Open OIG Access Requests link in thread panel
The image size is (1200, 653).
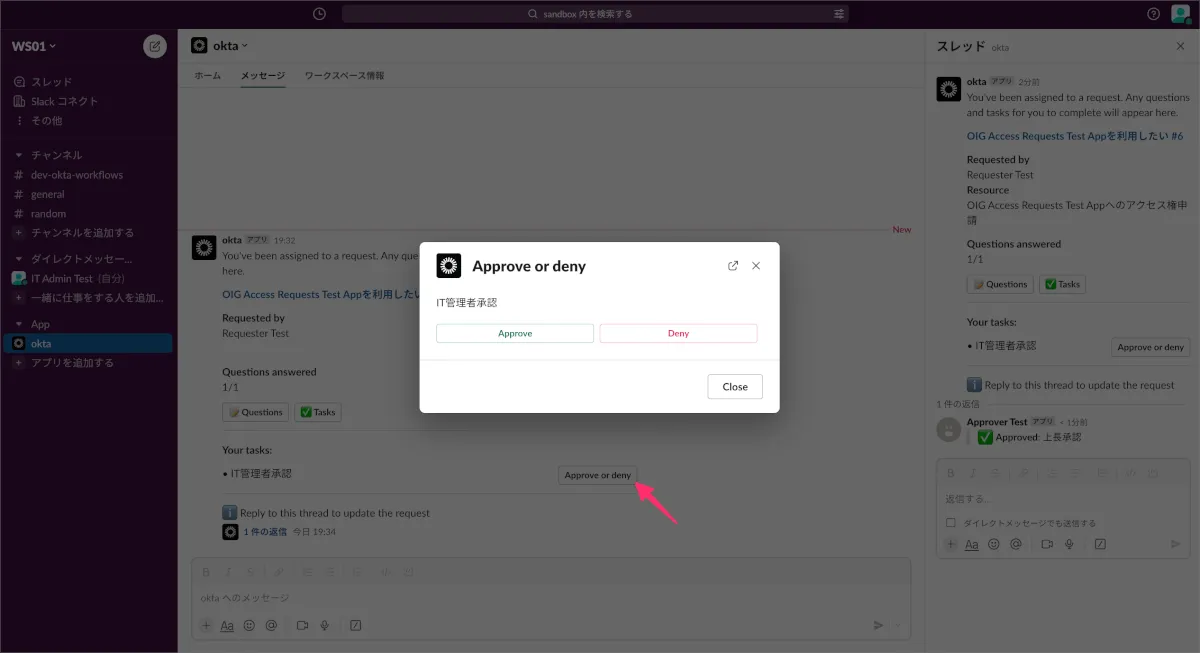click(x=1075, y=136)
